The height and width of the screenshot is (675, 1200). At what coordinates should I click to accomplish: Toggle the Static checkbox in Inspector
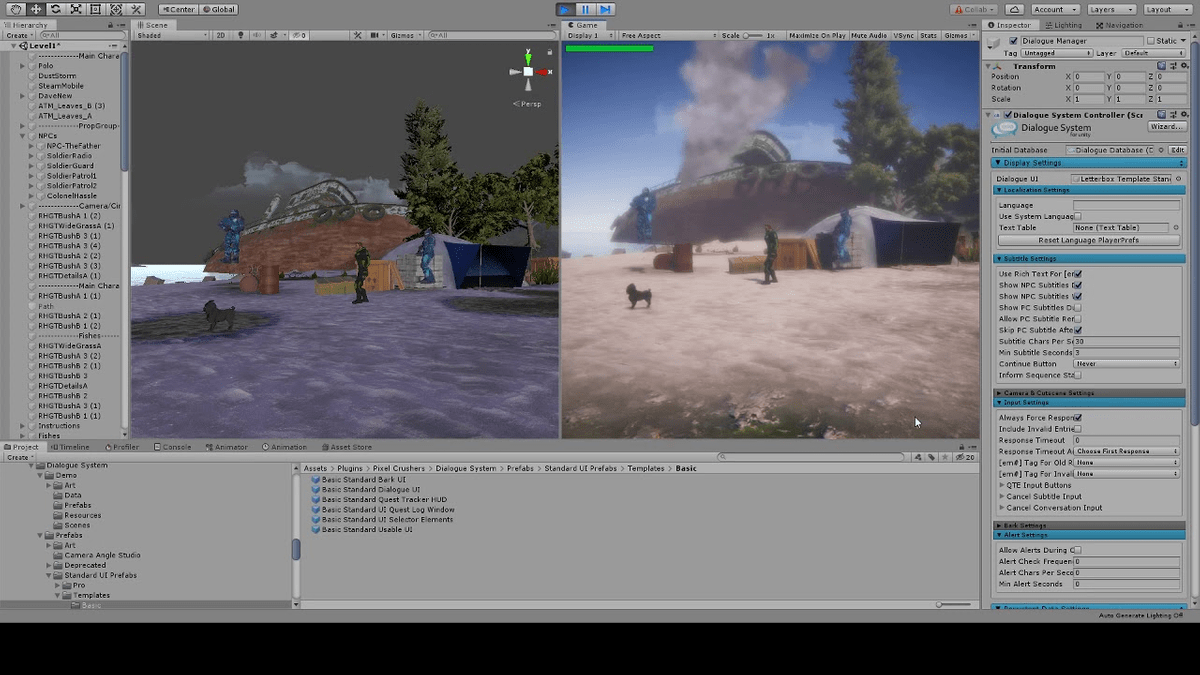(1152, 41)
